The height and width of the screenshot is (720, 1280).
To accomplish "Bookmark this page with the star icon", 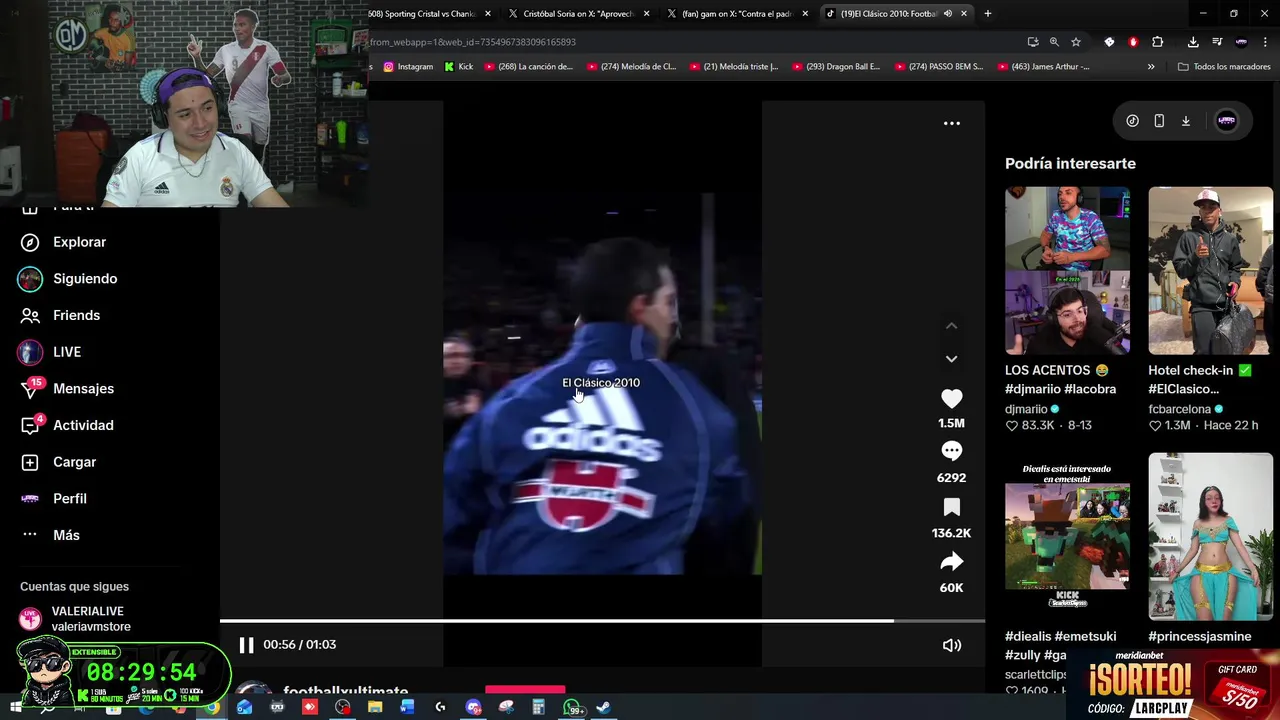I will (1076, 42).
